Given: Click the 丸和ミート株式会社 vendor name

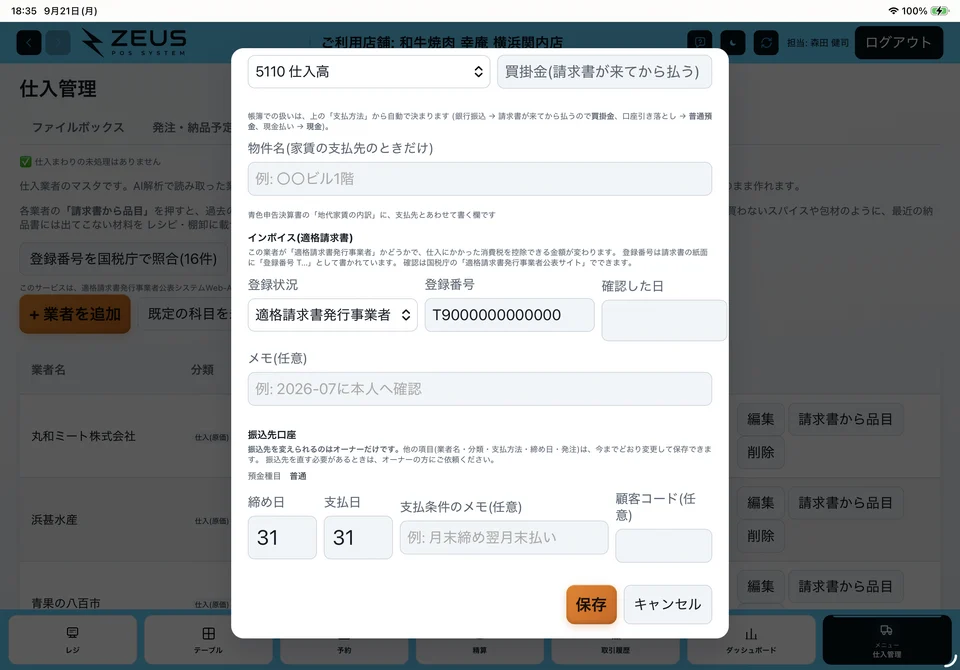Looking at the screenshot, I should coord(83,436).
